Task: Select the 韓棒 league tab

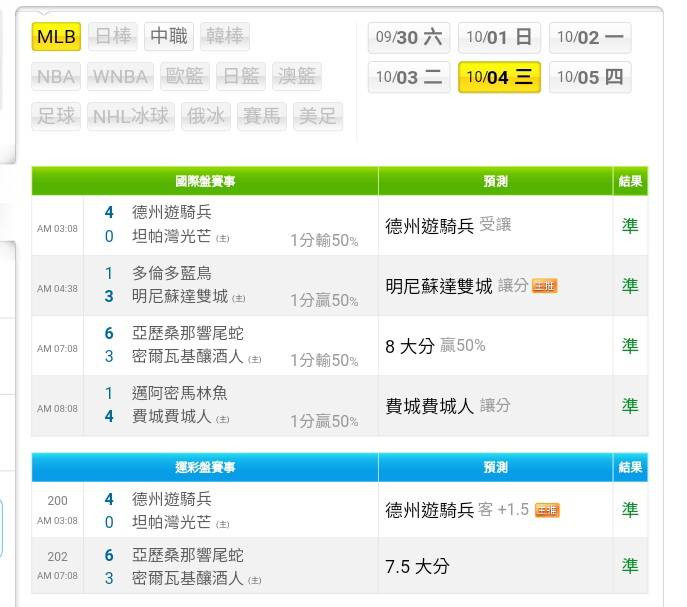Action: click(225, 36)
